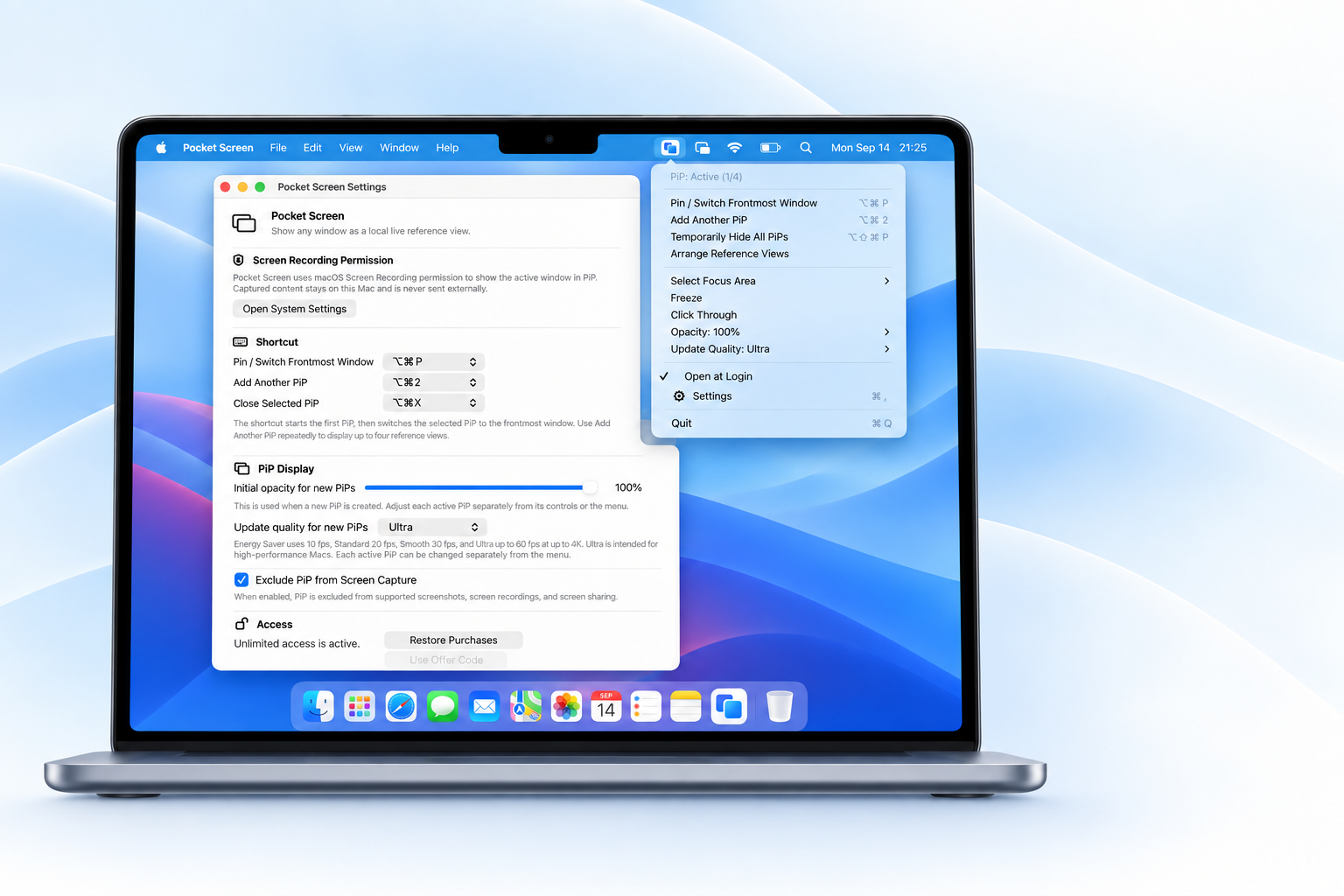This screenshot has height=896, width=1344.
Task: Click the date and time in menu bar
Action: click(878, 148)
